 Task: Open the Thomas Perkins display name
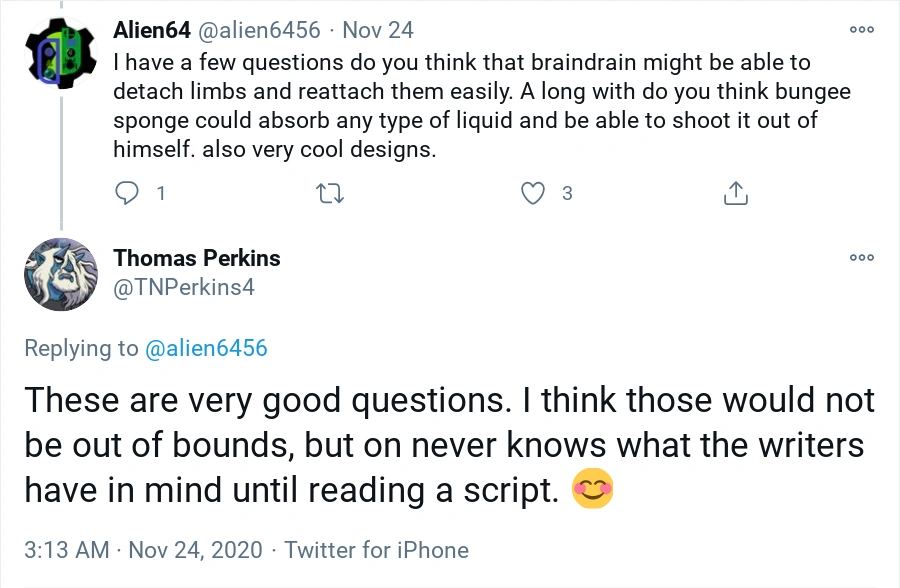[197, 258]
